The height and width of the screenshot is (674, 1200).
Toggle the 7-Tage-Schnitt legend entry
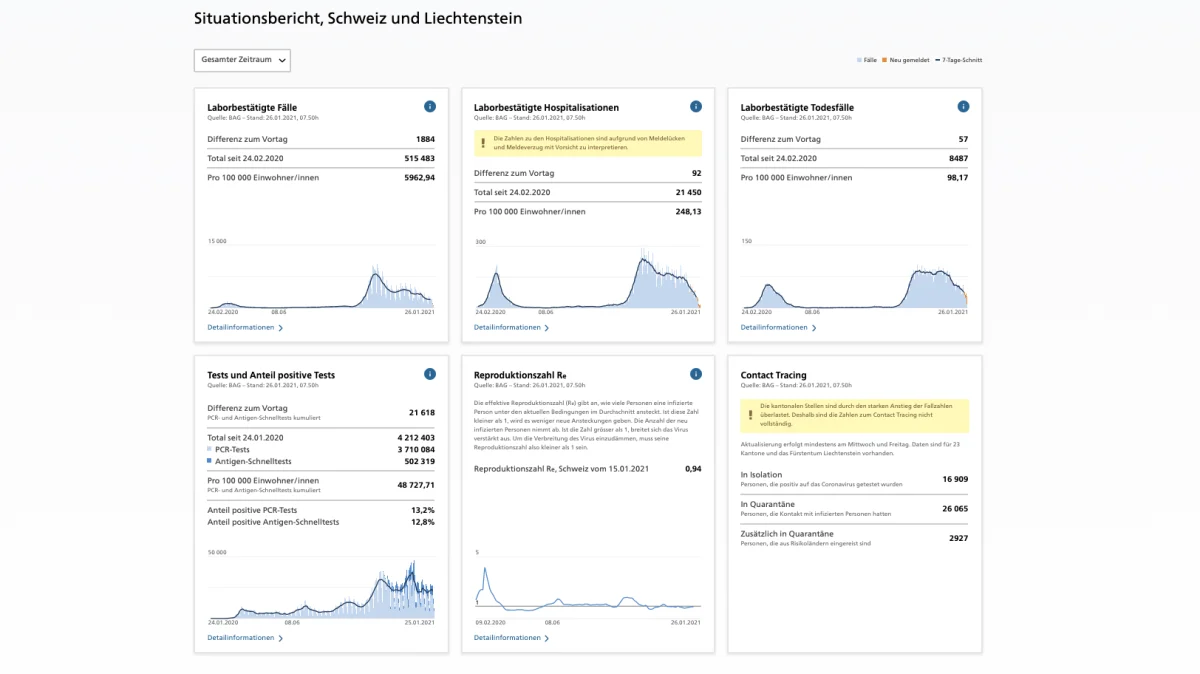point(958,60)
